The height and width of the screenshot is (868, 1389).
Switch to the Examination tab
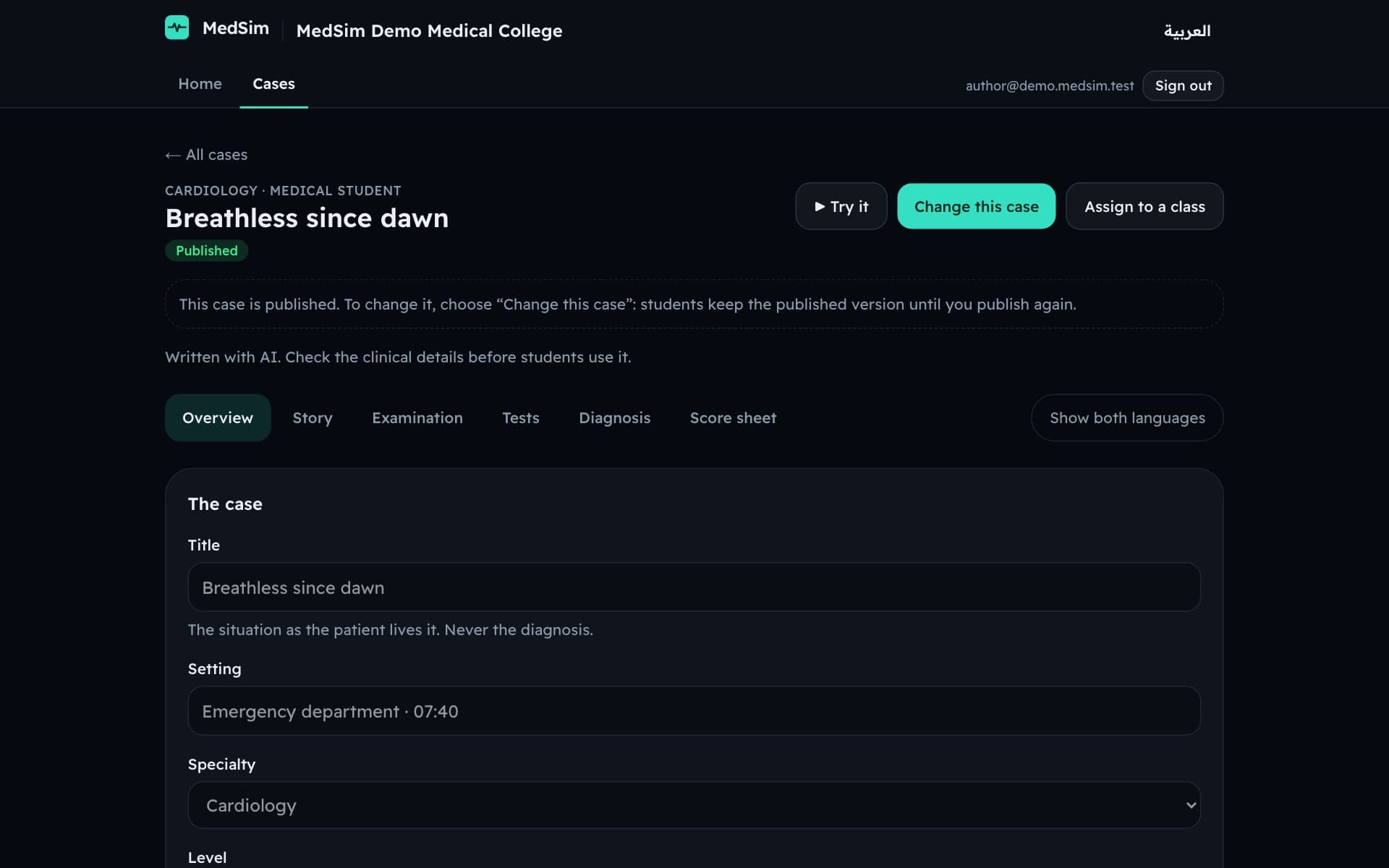(x=417, y=418)
